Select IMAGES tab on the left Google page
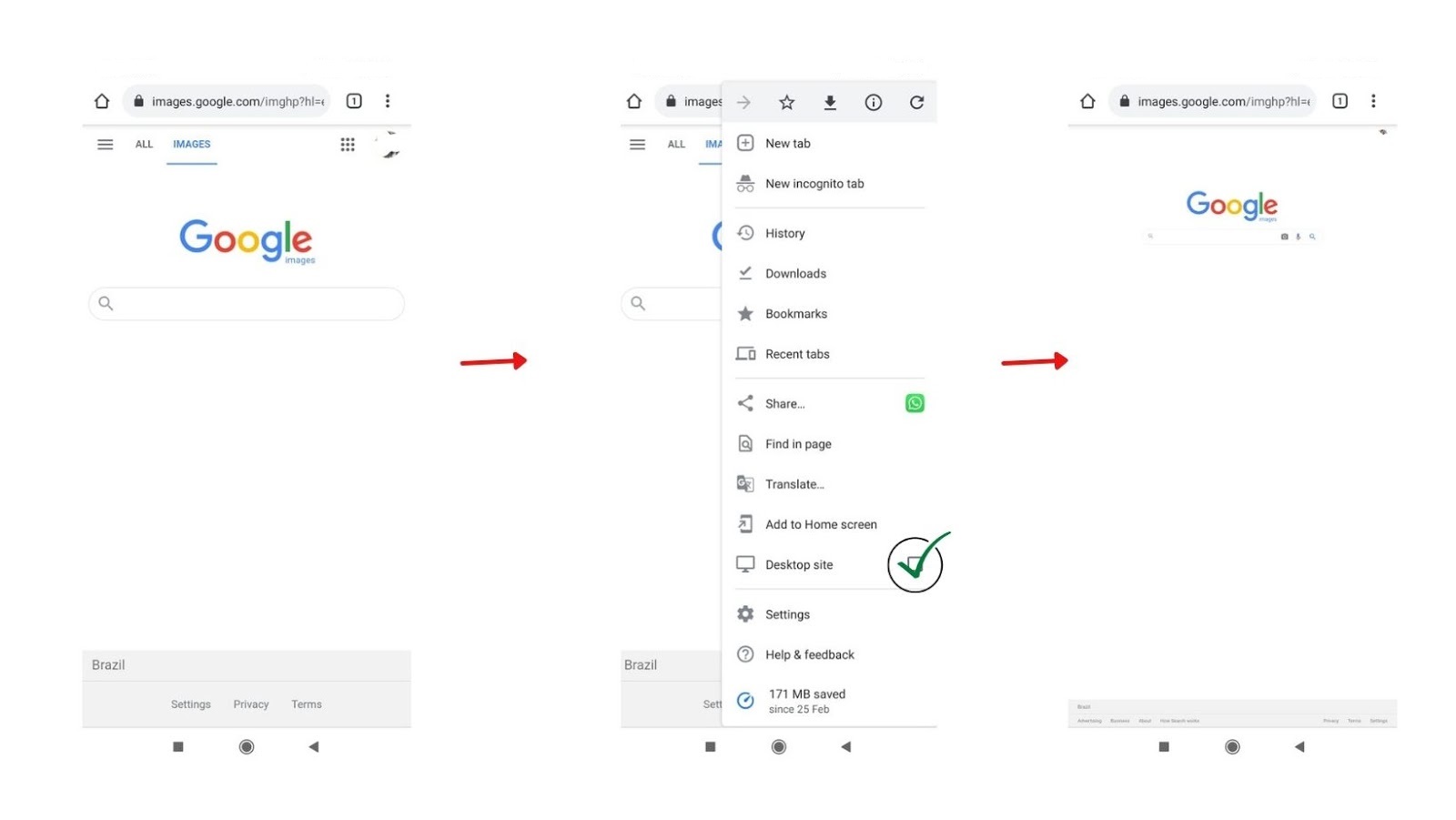 192,144
